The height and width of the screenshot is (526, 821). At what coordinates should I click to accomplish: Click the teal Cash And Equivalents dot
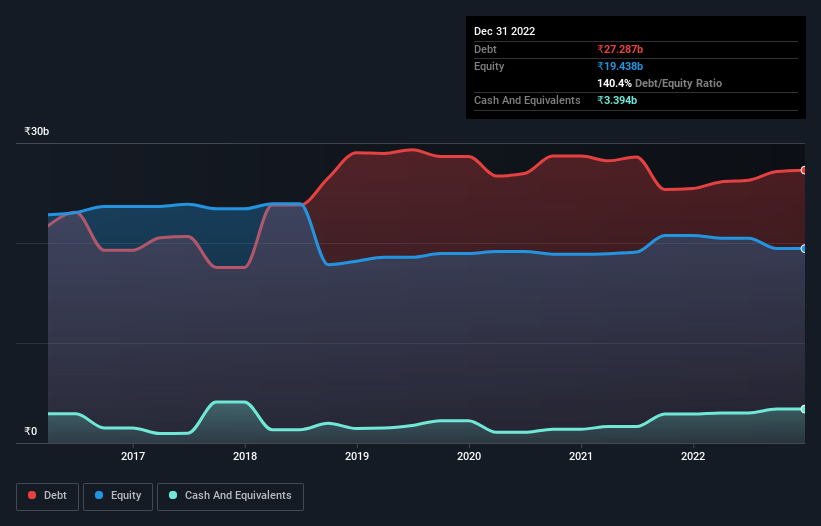click(x=173, y=495)
